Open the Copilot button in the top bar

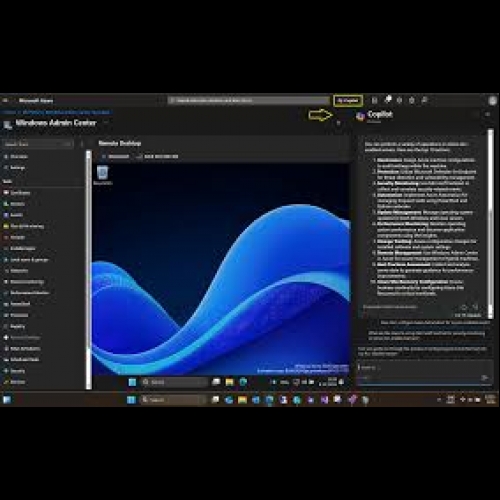pos(348,100)
